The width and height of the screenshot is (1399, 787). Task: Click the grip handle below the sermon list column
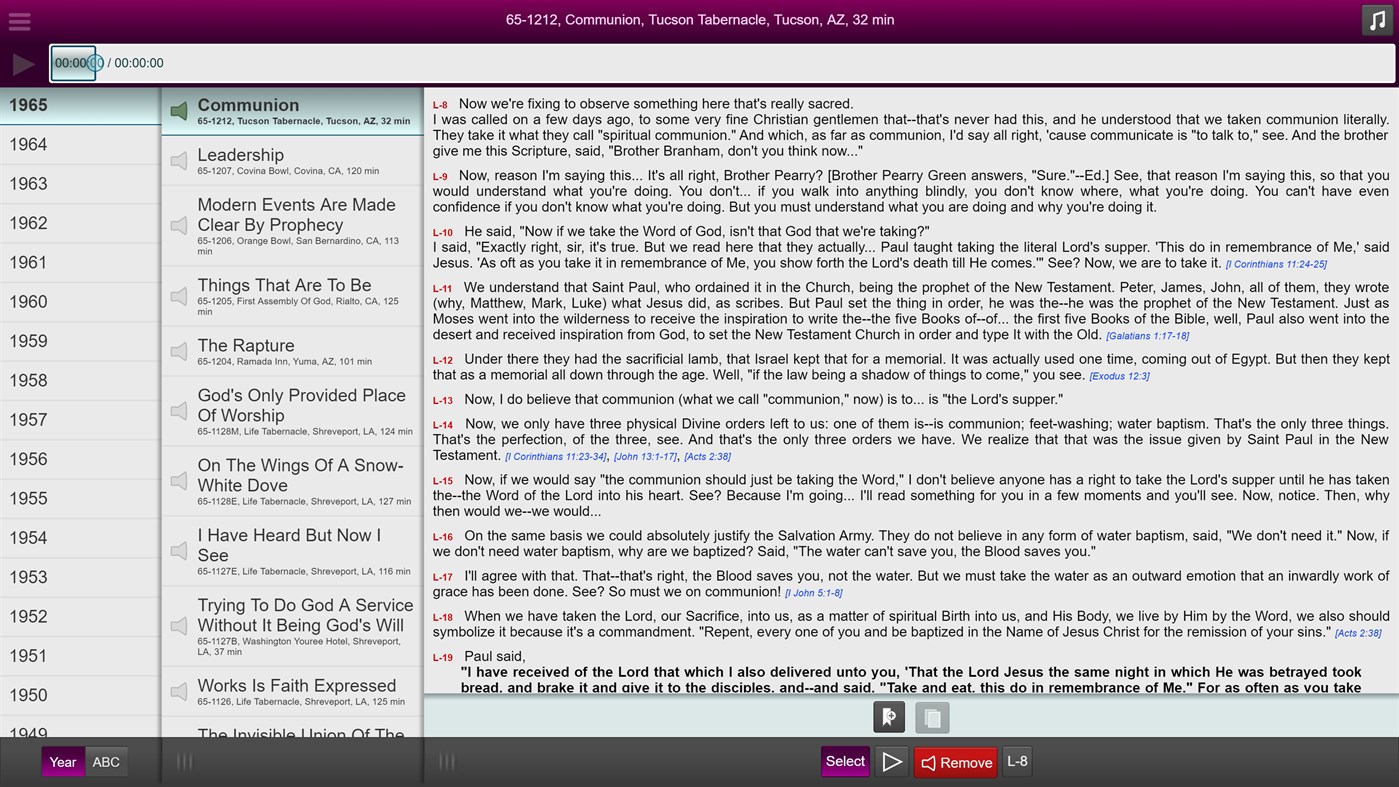pyautogui.click(x=446, y=761)
